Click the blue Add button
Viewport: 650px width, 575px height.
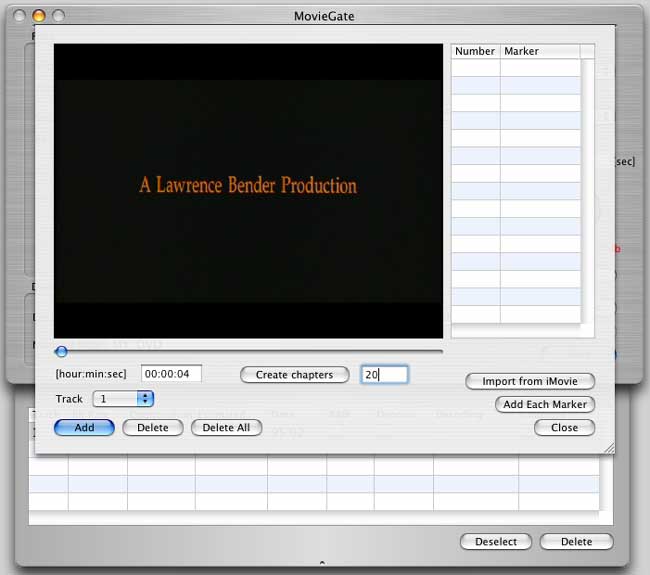pyautogui.click(x=84, y=427)
